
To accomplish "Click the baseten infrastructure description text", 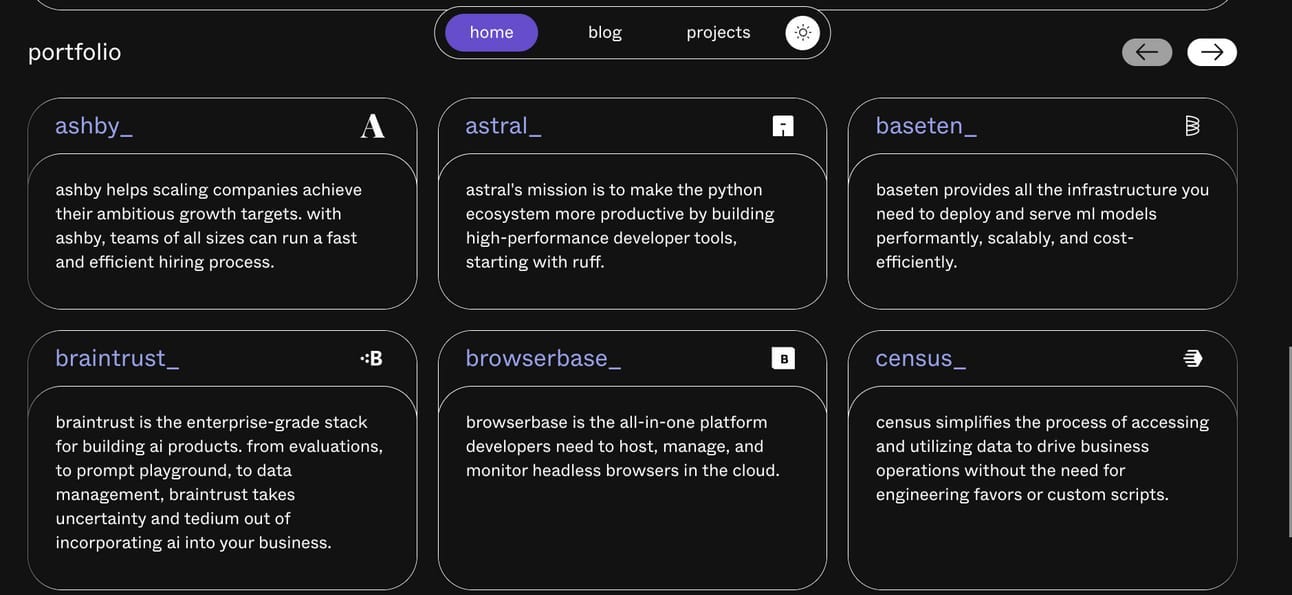I will click(x=1042, y=226).
